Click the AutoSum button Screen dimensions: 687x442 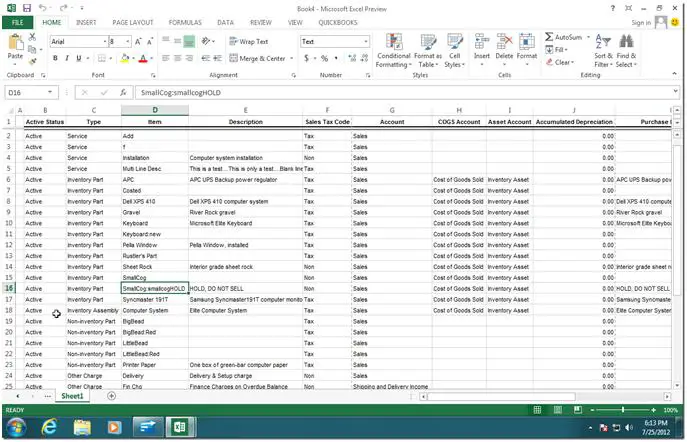pyautogui.click(x=564, y=37)
